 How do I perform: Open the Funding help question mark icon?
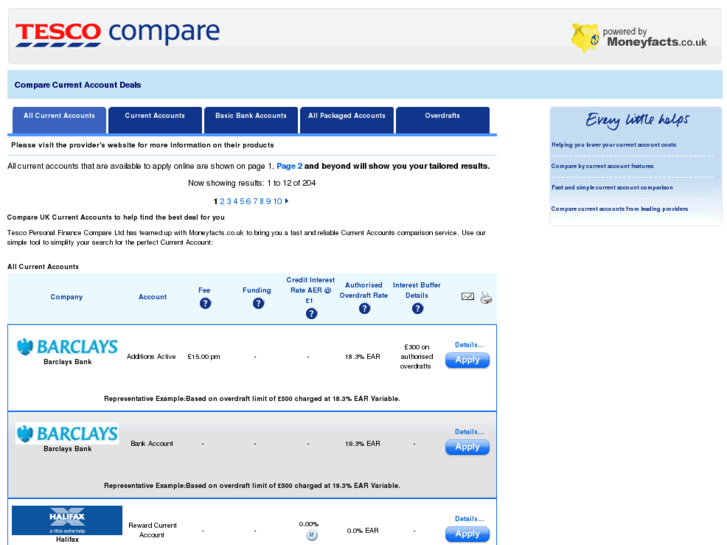tap(258, 303)
